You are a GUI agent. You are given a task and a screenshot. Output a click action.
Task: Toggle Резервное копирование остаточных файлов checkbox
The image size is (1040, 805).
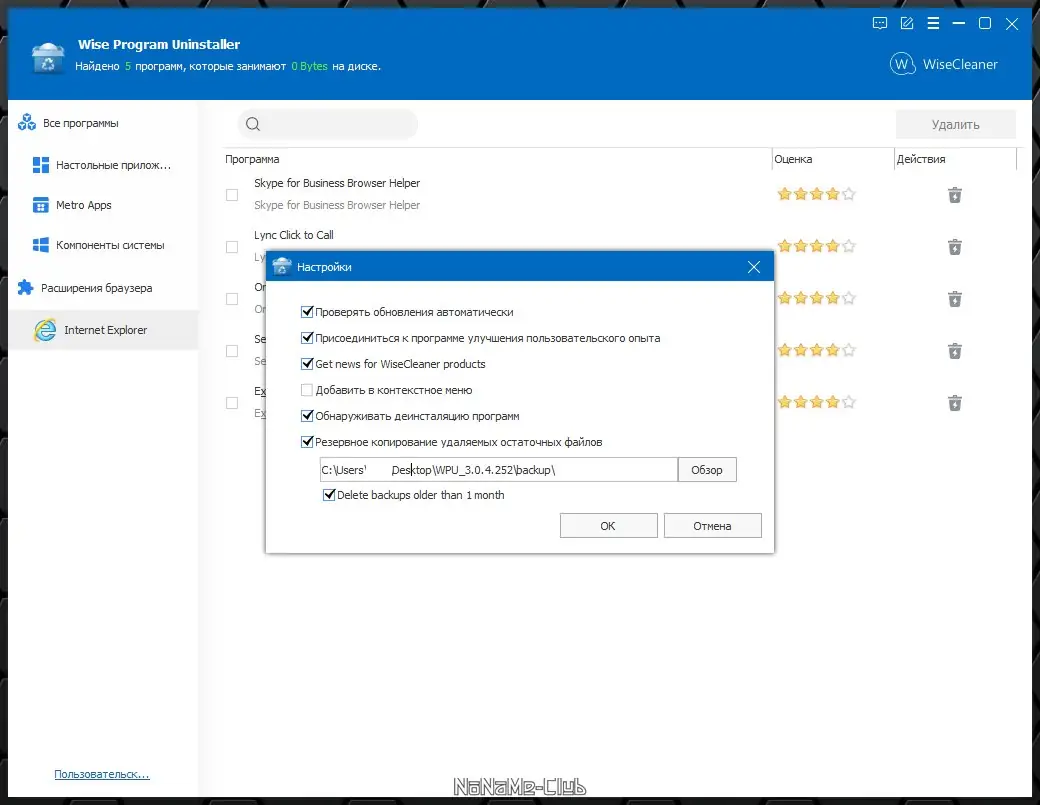[307, 442]
